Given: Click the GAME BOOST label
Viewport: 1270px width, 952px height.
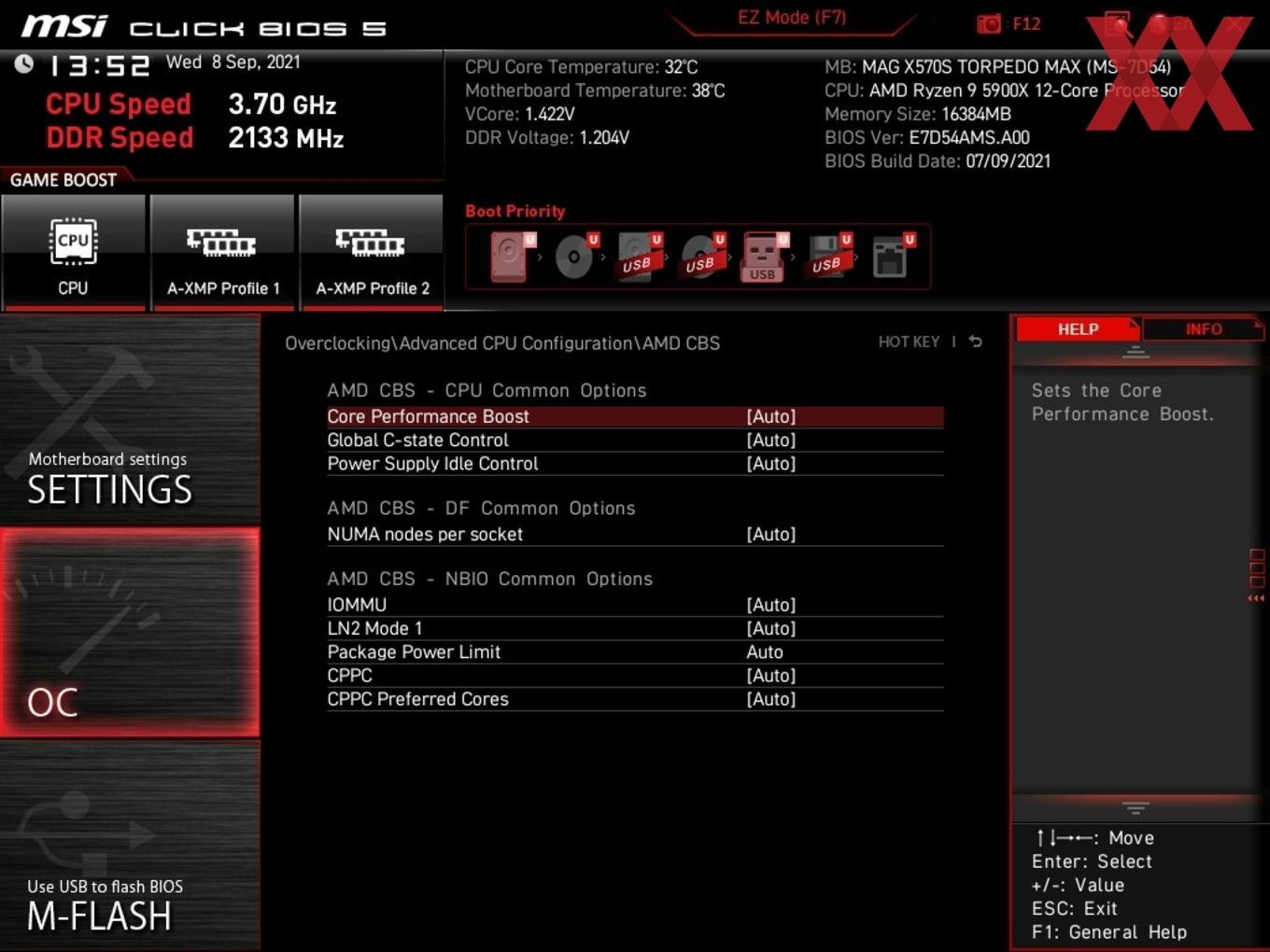Looking at the screenshot, I should [x=63, y=180].
